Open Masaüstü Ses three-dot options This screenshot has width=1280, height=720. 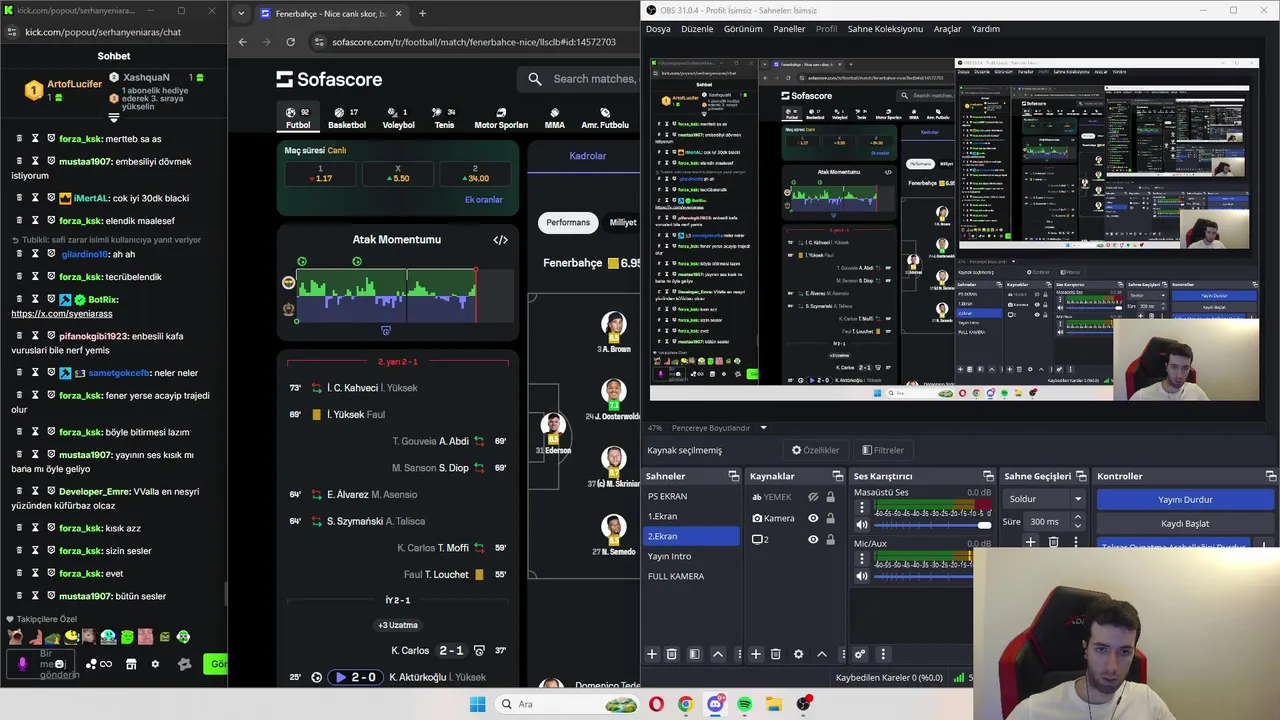[862, 507]
